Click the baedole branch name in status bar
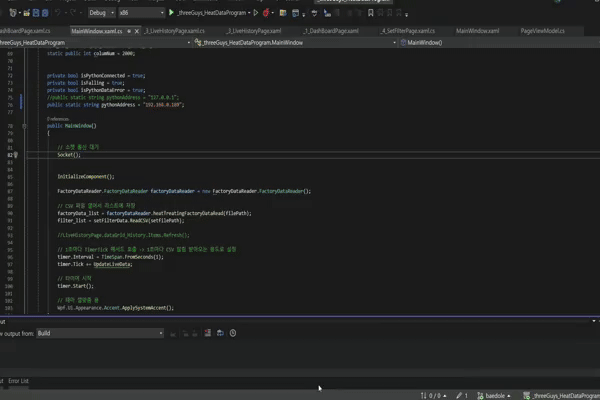600x400 pixels. [x=495, y=395]
